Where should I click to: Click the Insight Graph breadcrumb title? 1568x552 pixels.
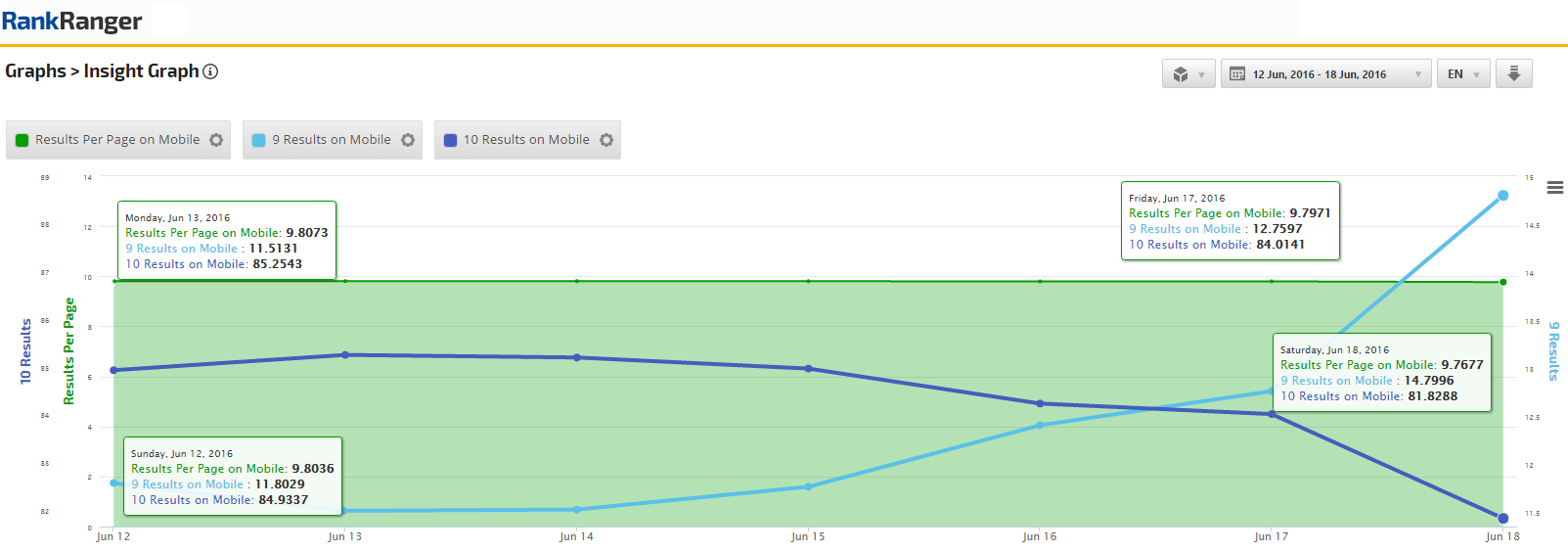pos(141,71)
